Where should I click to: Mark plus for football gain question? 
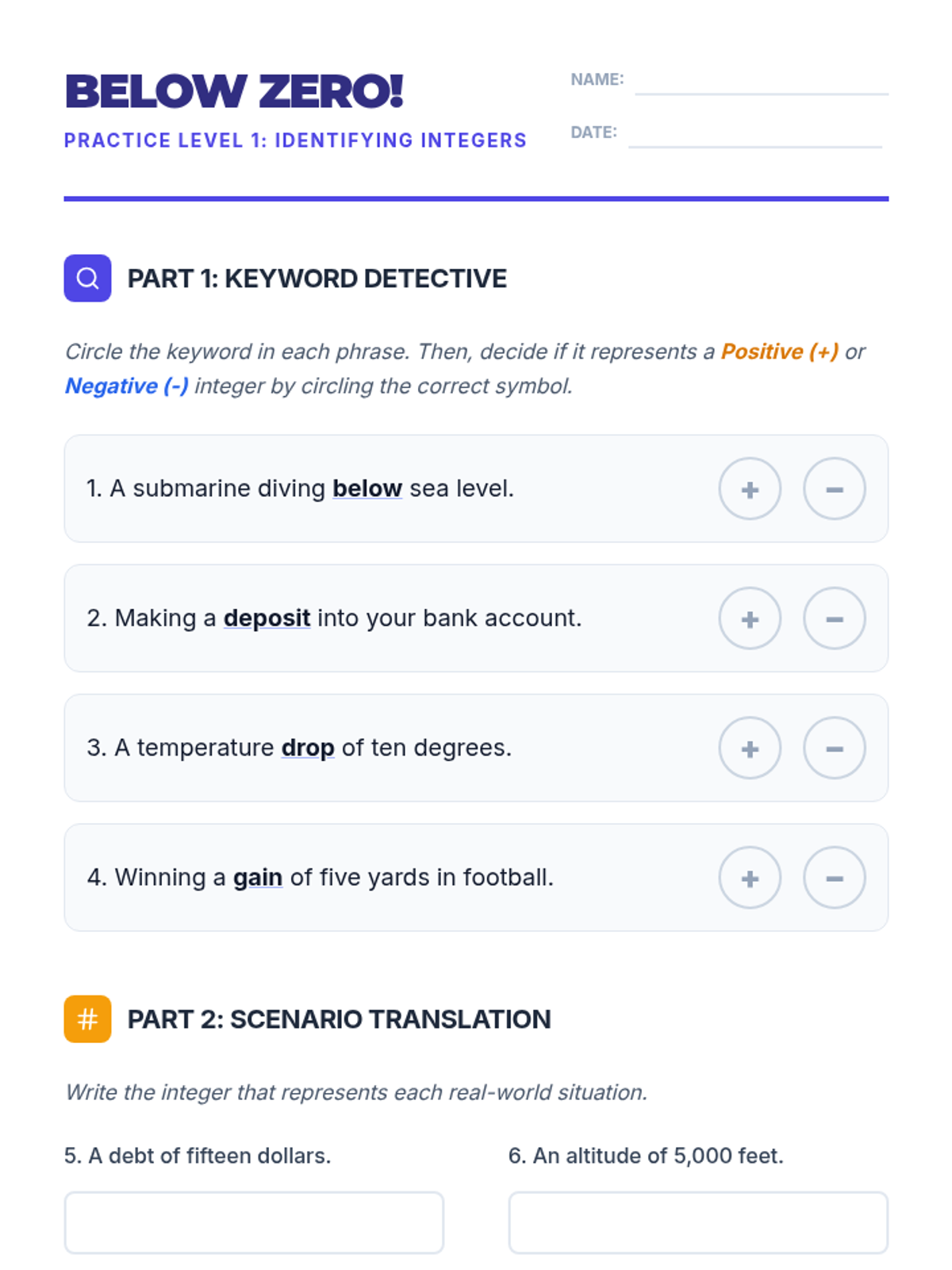(x=750, y=878)
